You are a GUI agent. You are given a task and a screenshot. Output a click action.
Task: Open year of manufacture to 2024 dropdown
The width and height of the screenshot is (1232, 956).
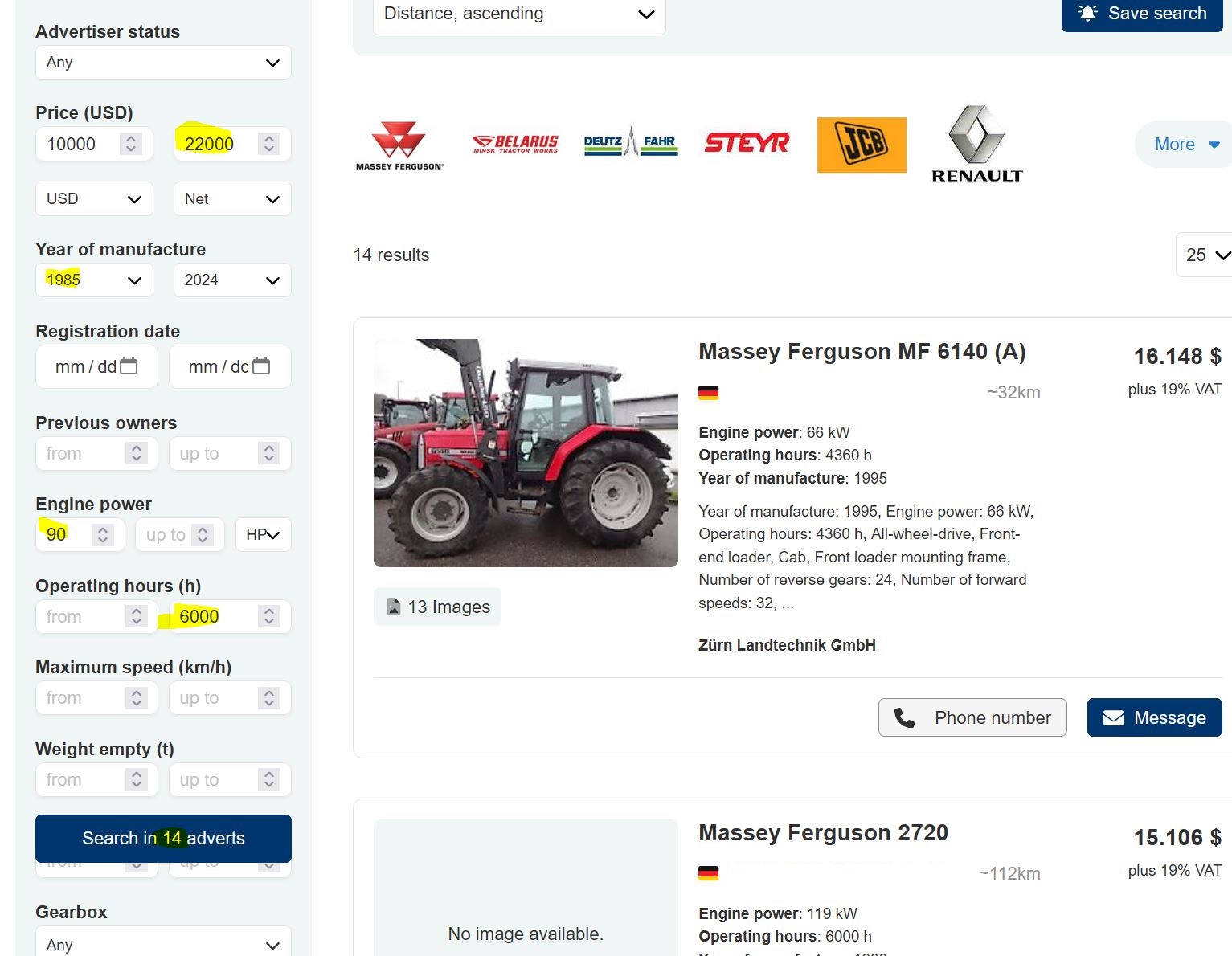[x=232, y=280]
